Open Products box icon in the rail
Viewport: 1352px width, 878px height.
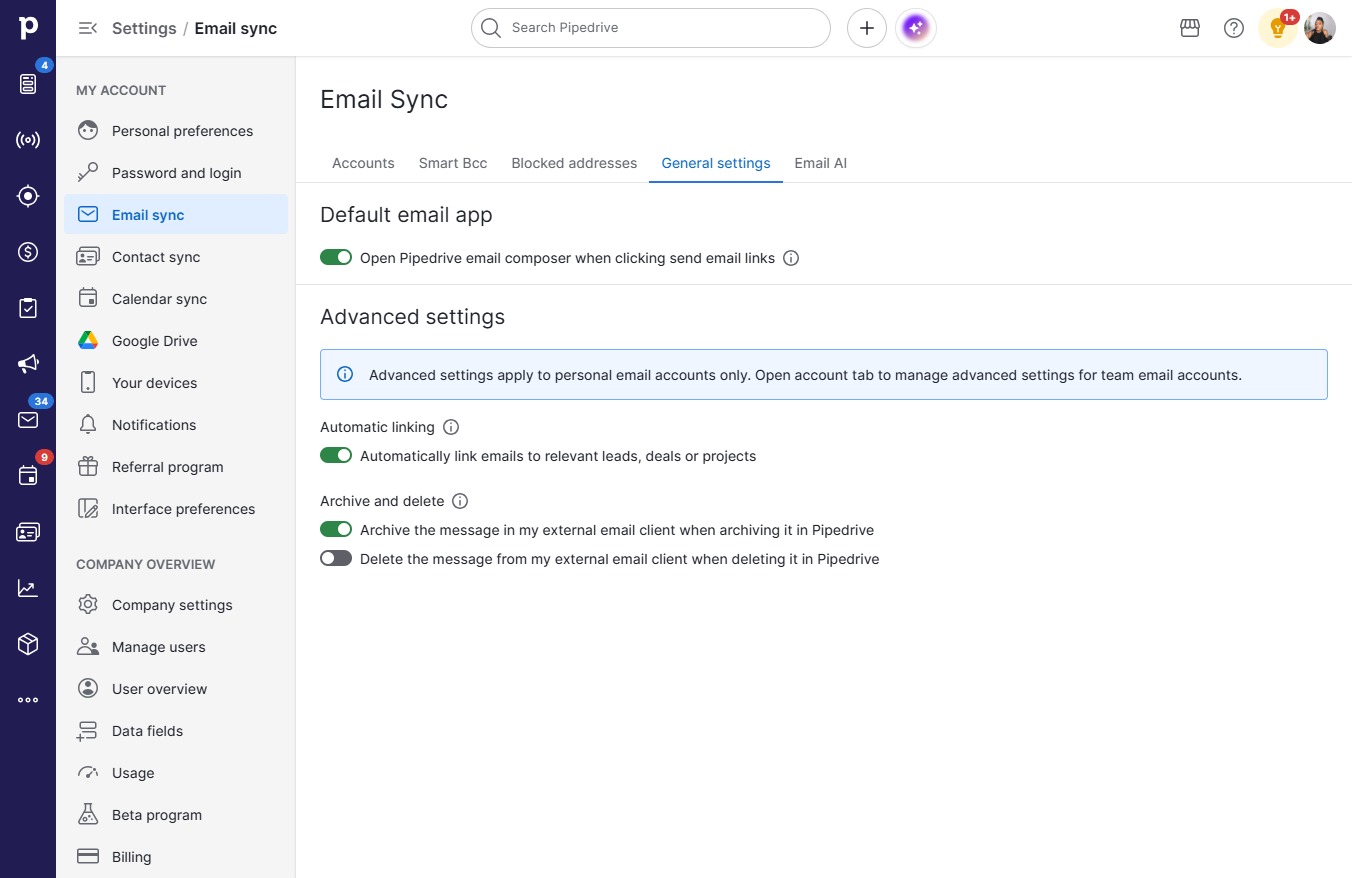28,644
